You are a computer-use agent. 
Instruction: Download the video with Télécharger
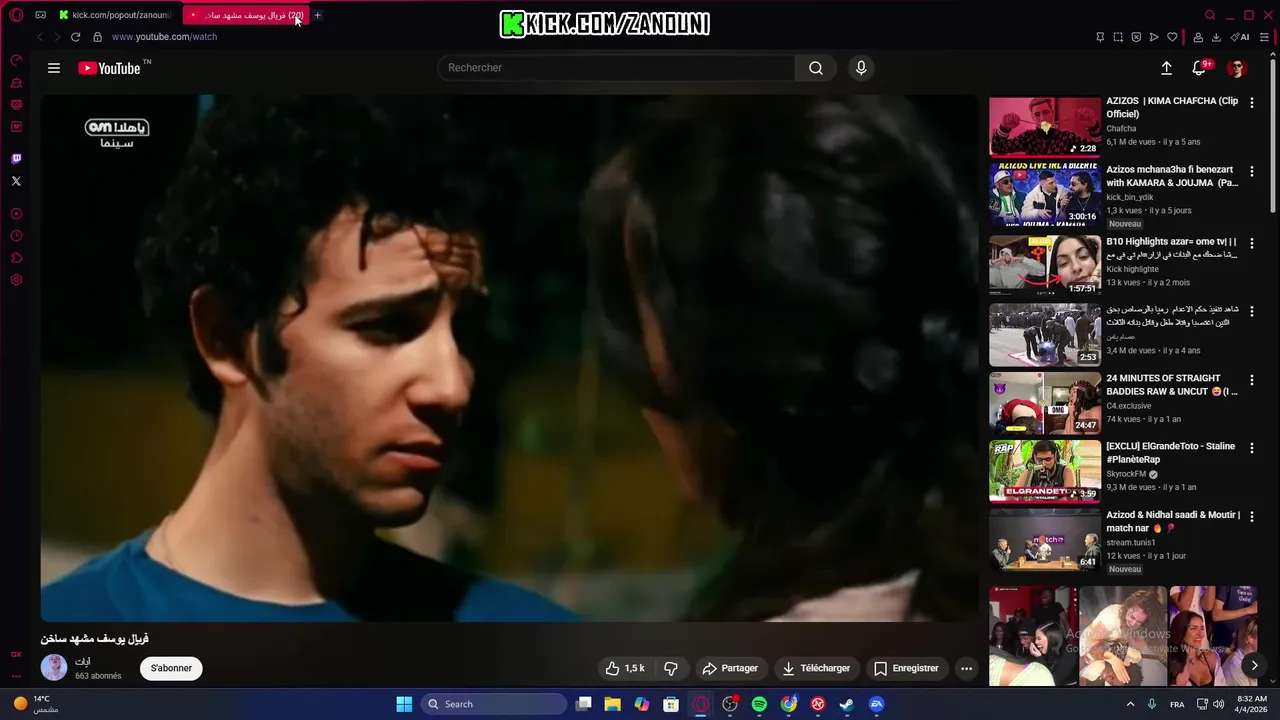(816, 668)
